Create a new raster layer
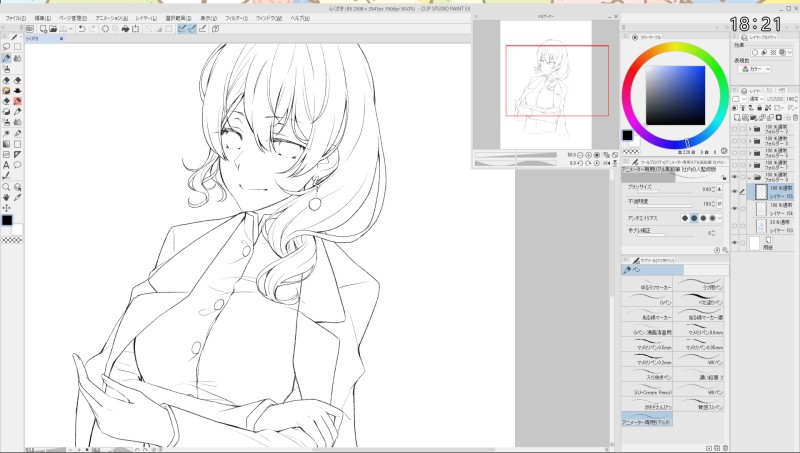Image resolution: width=800 pixels, height=453 pixels. tap(737, 117)
